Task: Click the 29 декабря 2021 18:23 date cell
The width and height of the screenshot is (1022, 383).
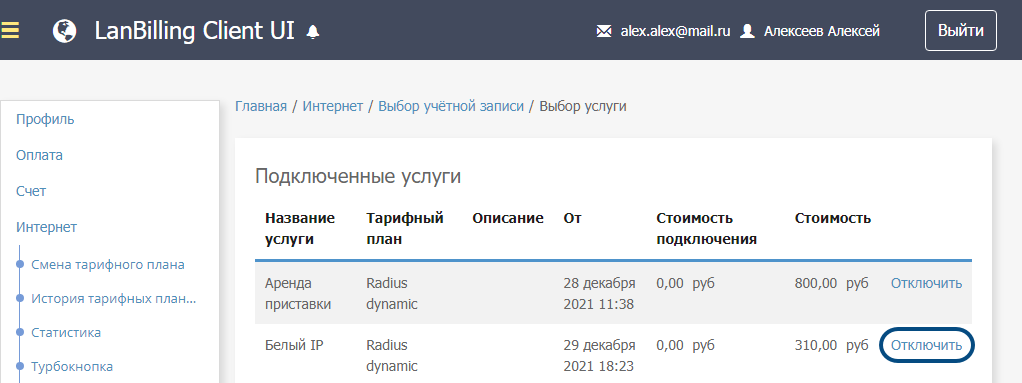Action: pyautogui.click(x=599, y=356)
